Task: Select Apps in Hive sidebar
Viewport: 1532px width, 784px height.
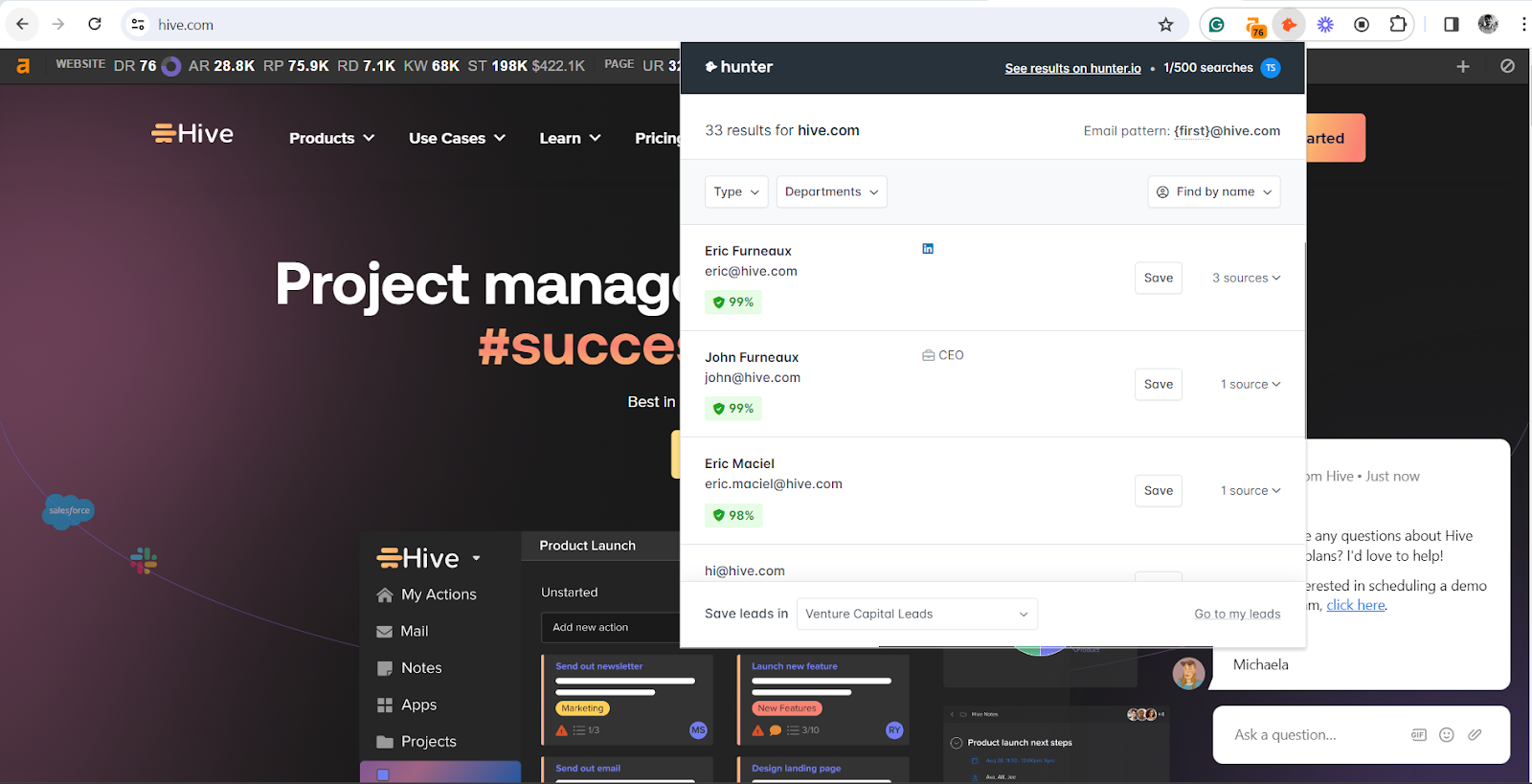Action: click(x=407, y=705)
